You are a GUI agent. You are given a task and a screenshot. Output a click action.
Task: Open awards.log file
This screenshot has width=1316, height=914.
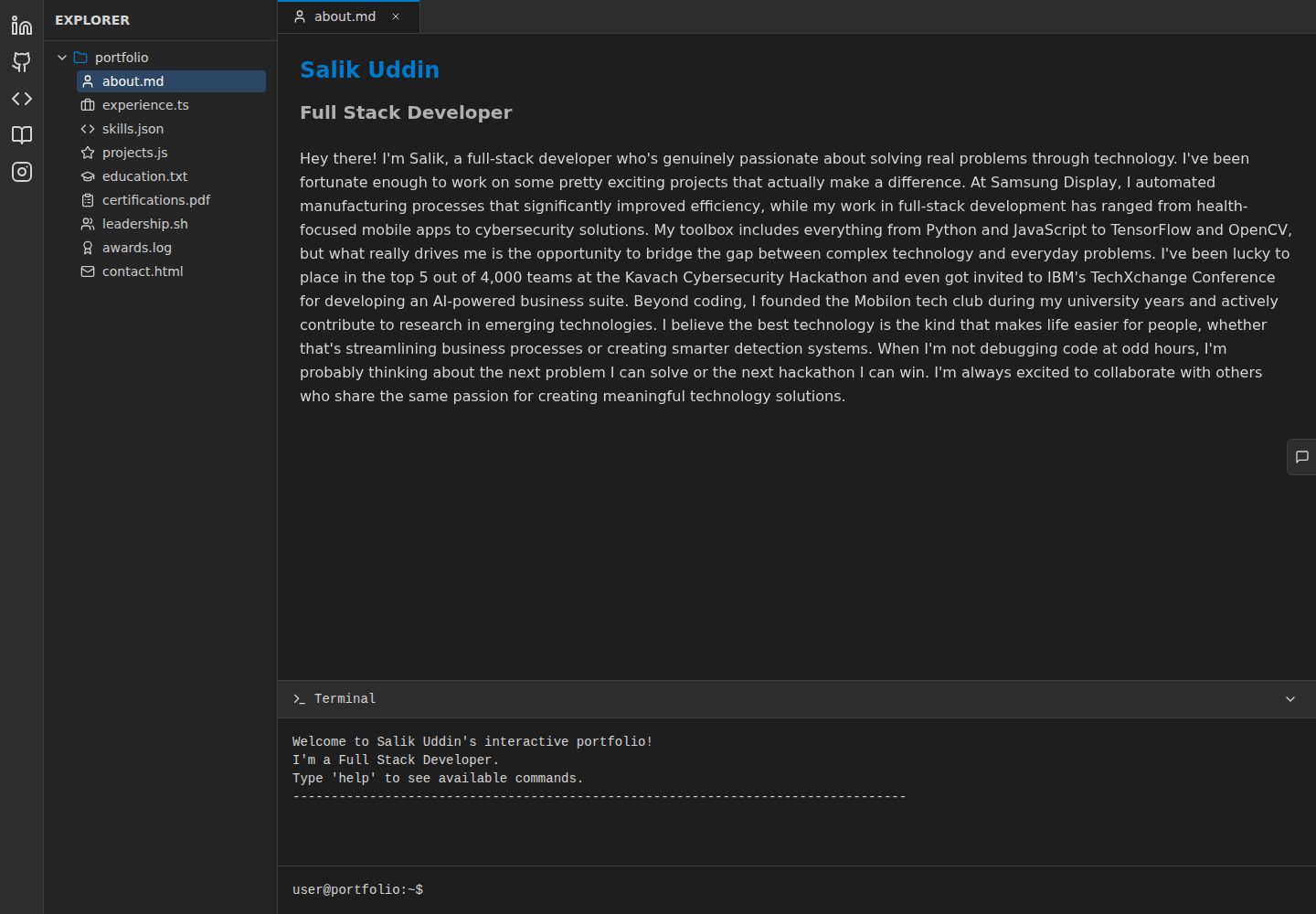[x=171, y=248]
